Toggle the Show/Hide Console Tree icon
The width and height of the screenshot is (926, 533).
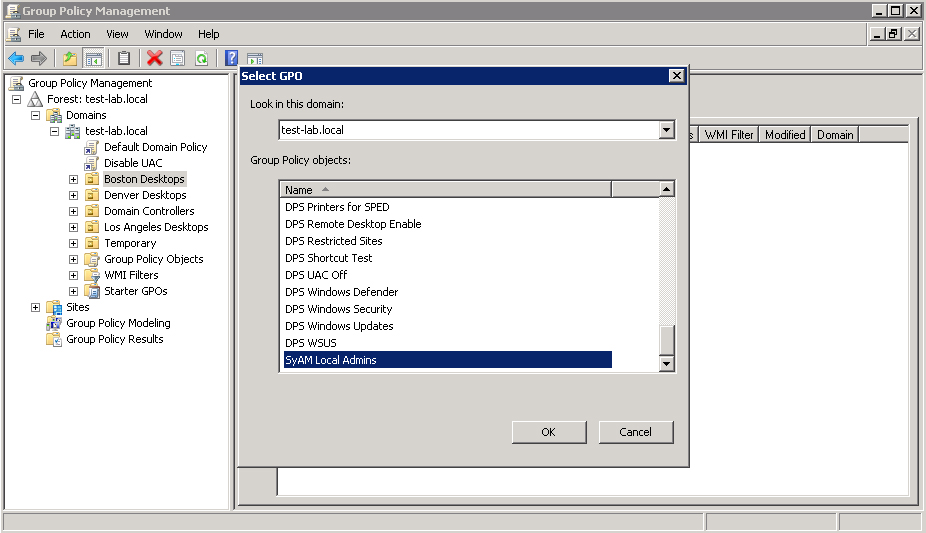pyautogui.click(x=93, y=59)
